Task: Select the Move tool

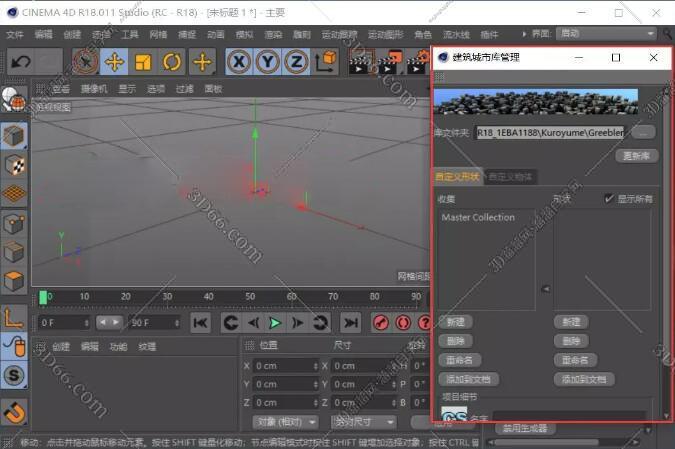Action: coord(114,62)
